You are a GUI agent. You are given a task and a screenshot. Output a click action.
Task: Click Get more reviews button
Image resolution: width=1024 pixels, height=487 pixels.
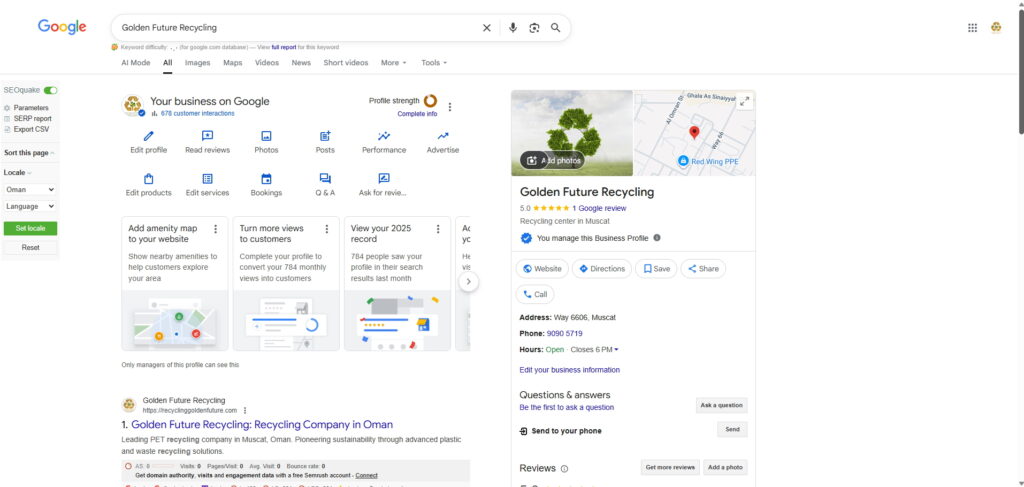(x=670, y=467)
